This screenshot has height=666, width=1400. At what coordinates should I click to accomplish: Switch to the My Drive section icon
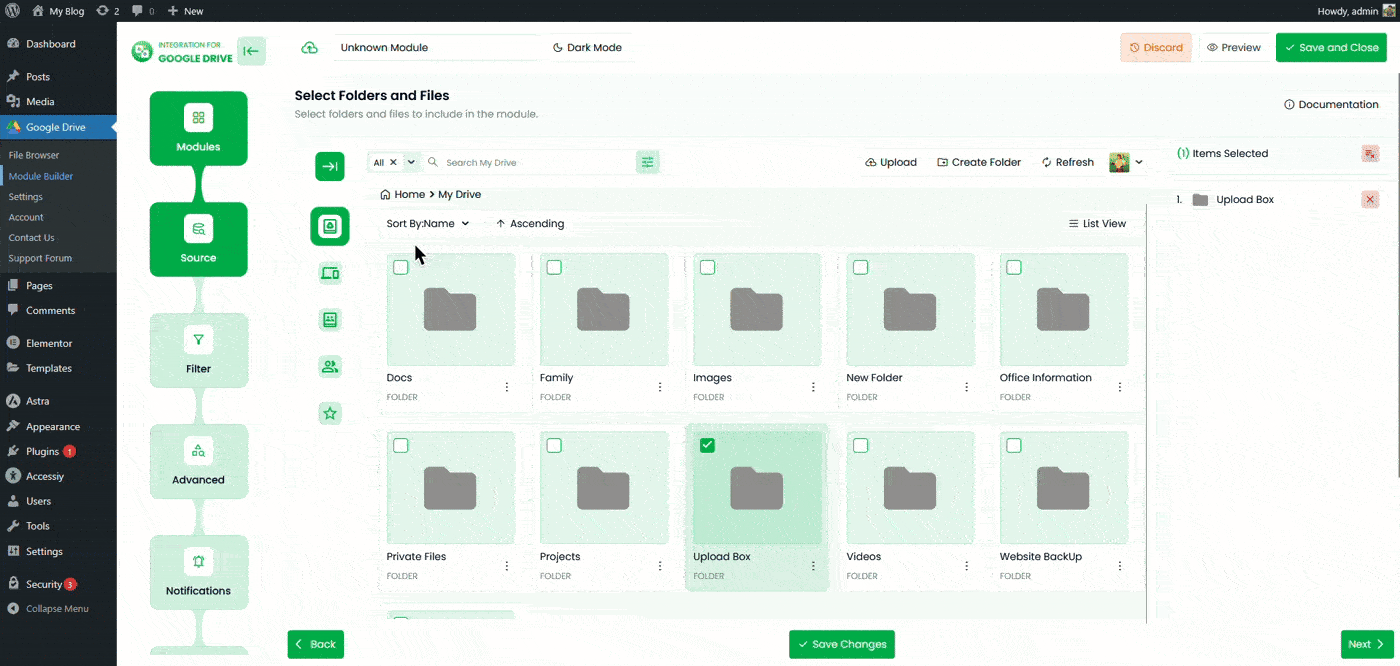click(x=330, y=226)
